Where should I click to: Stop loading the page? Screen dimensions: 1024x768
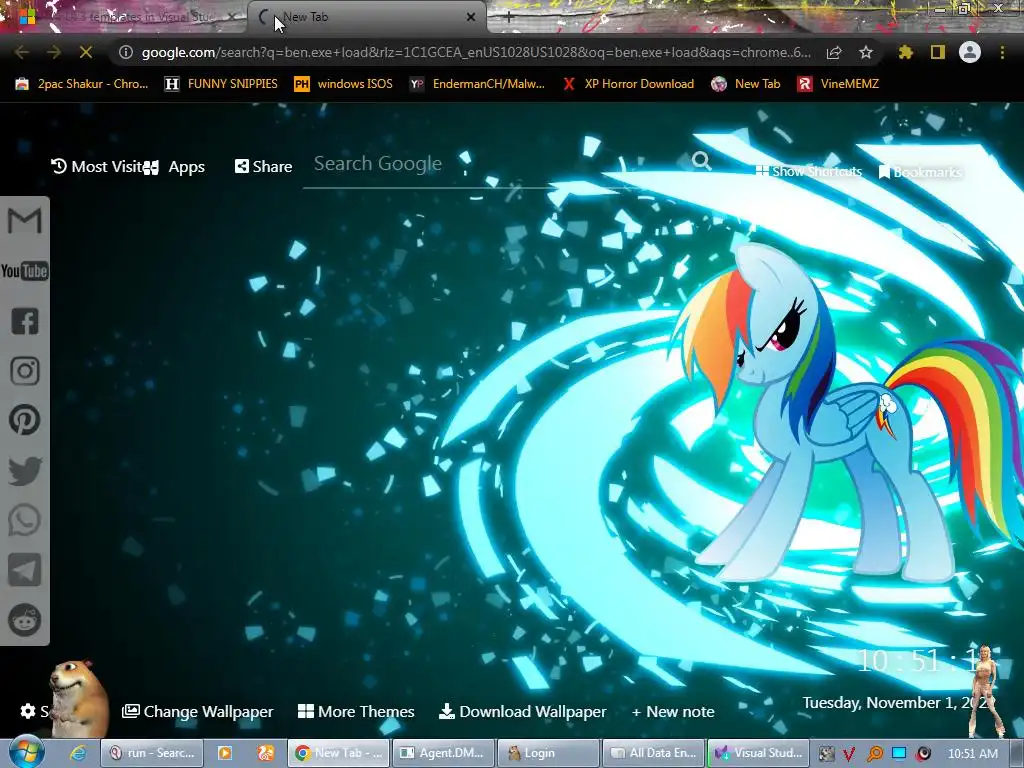pyautogui.click(x=86, y=52)
